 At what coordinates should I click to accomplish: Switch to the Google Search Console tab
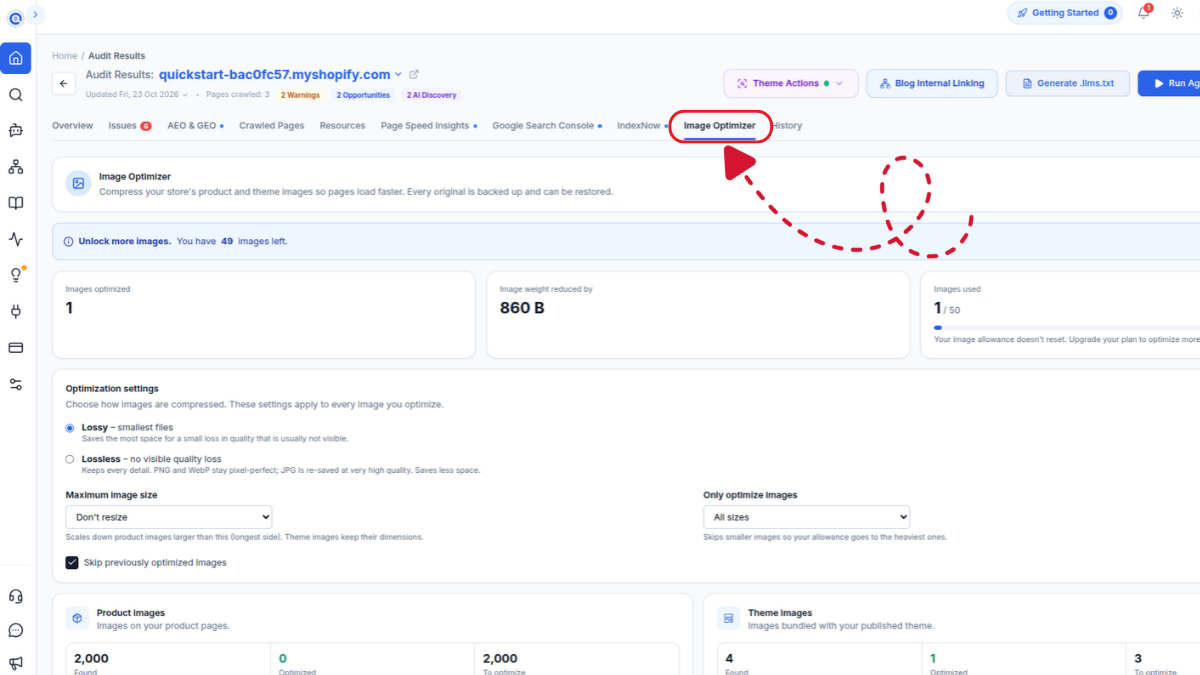(x=547, y=126)
